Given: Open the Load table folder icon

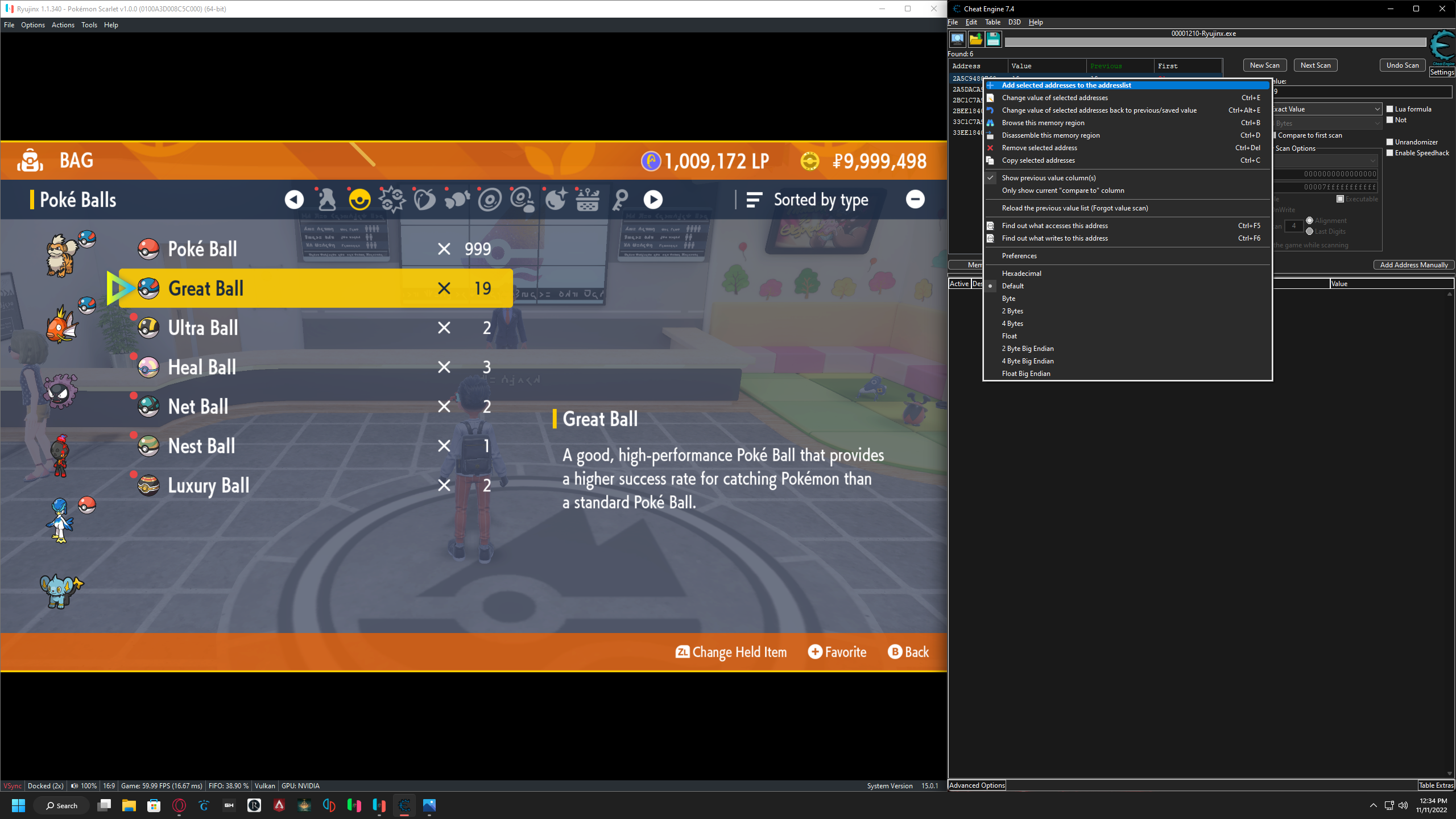Looking at the screenshot, I should point(975,39).
